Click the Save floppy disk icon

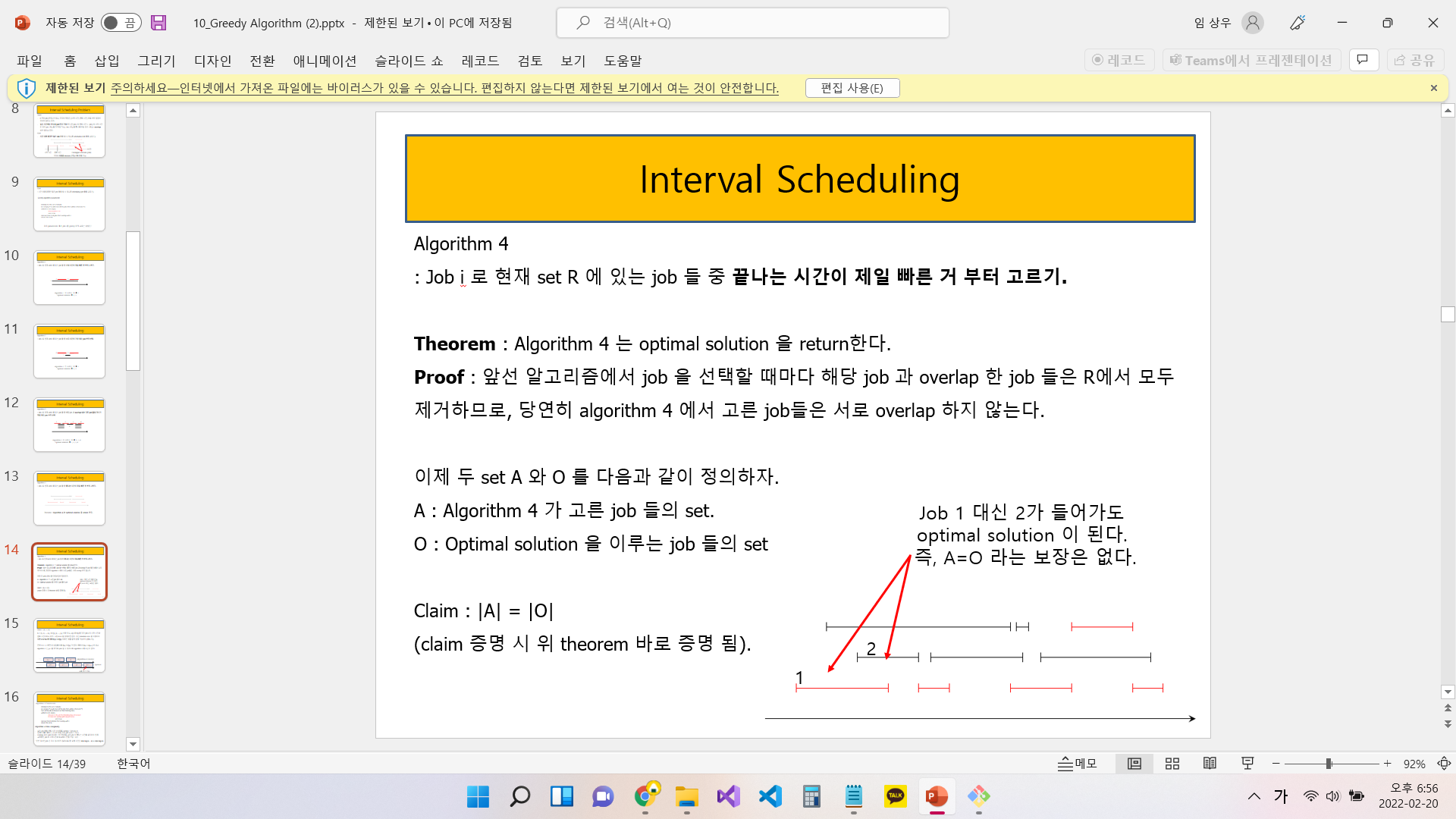coord(158,23)
